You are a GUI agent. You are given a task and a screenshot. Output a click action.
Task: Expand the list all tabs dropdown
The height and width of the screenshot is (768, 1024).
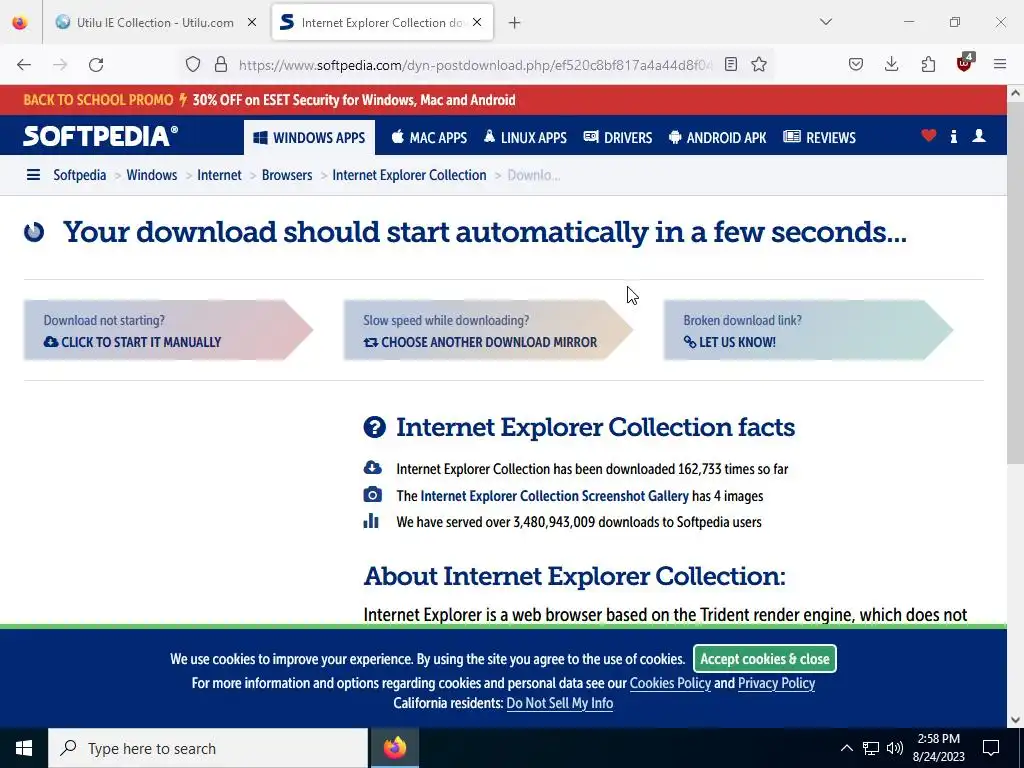point(826,22)
